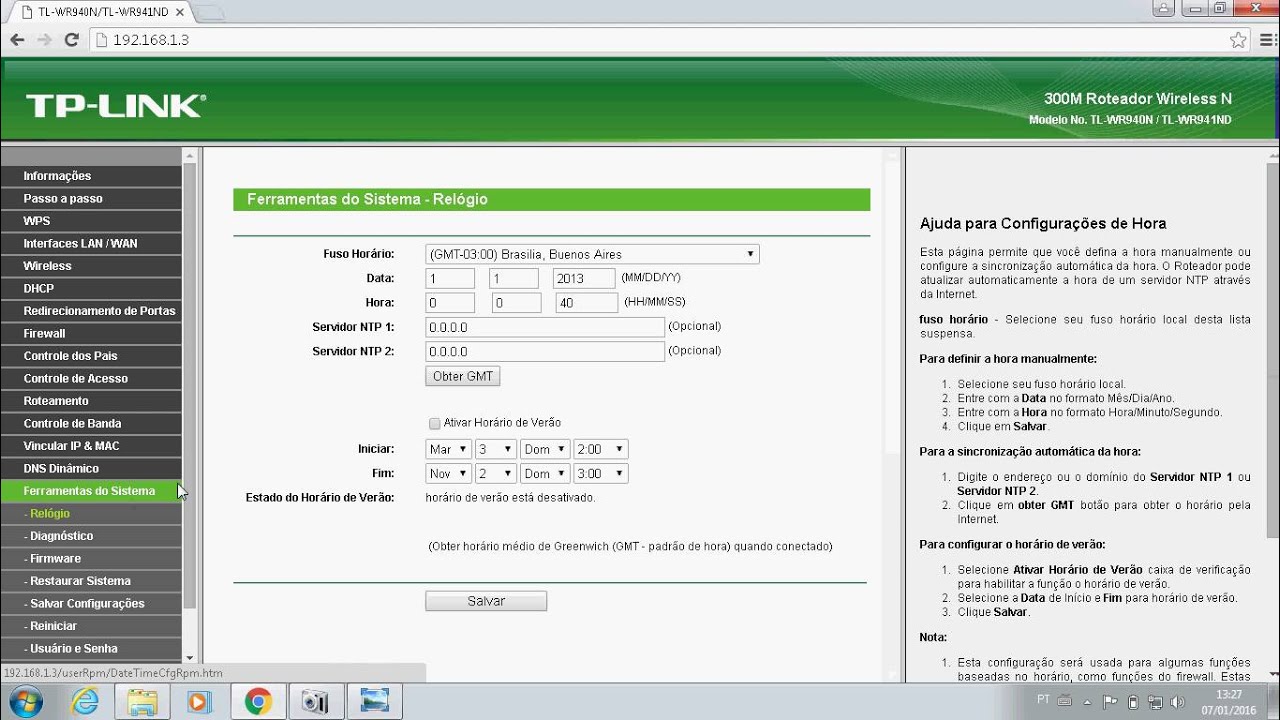The image size is (1280, 720).
Task: Reload the page with refresh icon
Action: pyautogui.click(x=71, y=40)
